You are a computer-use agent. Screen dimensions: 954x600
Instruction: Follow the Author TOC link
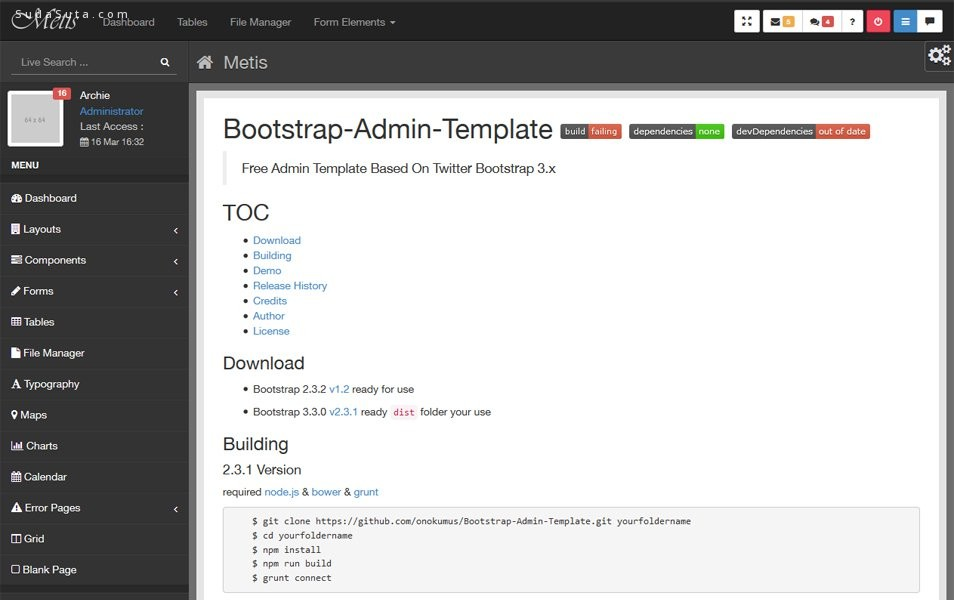(x=268, y=316)
